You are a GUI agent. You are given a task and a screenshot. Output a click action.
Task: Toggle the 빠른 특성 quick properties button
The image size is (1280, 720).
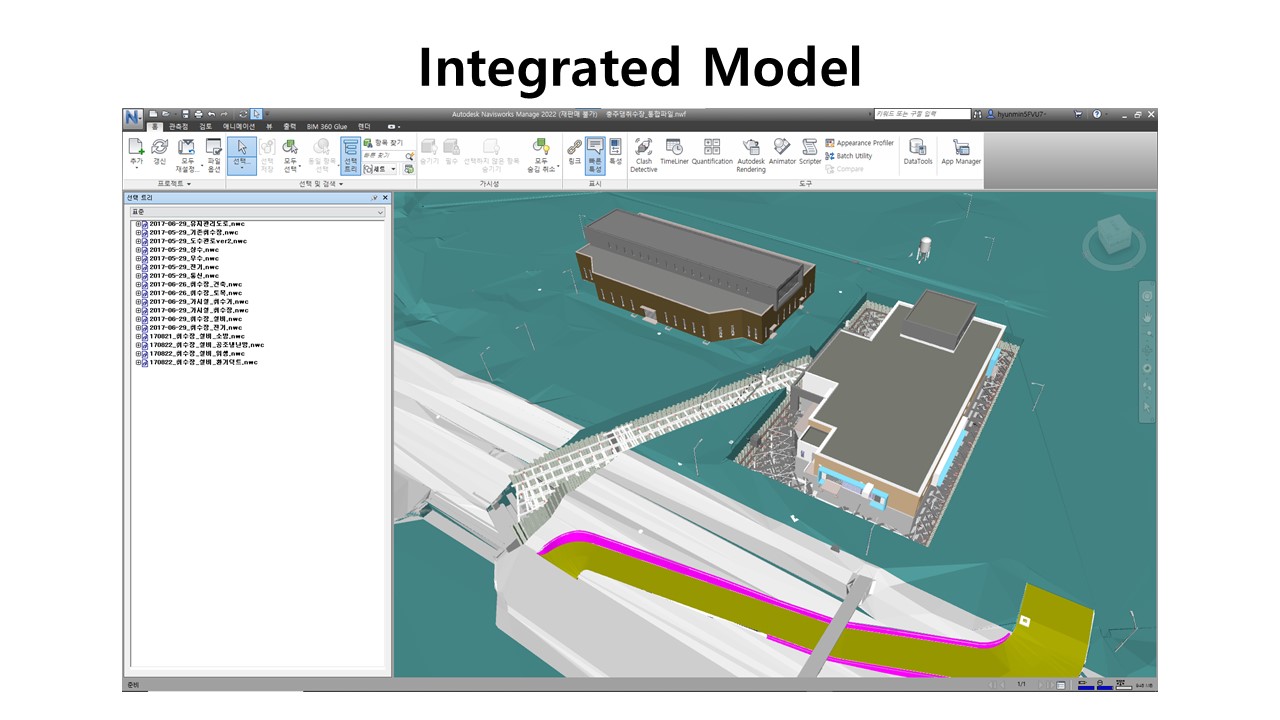click(x=595, y=155)
